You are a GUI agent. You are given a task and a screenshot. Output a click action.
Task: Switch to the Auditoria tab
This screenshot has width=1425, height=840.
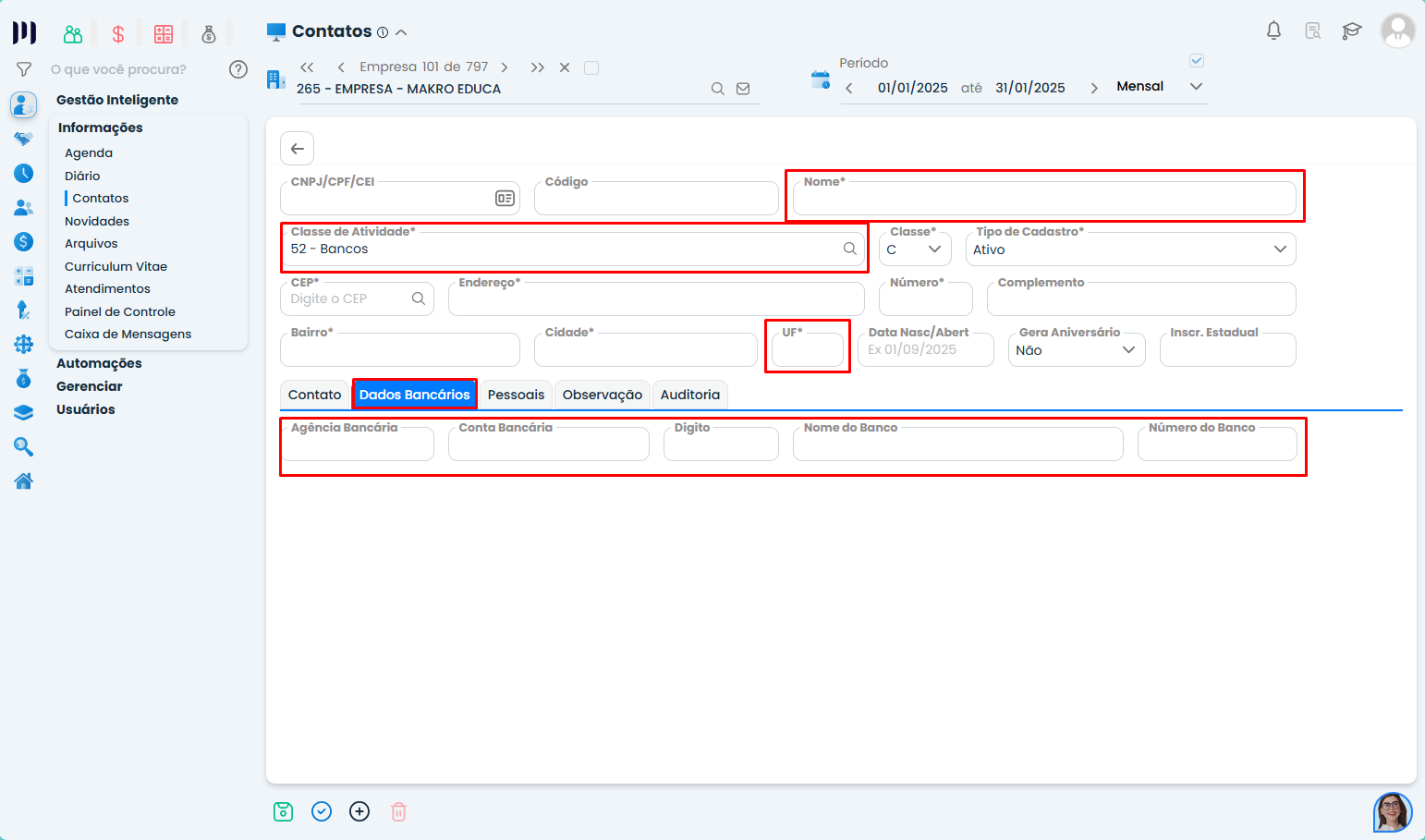(x=689, y=395)
